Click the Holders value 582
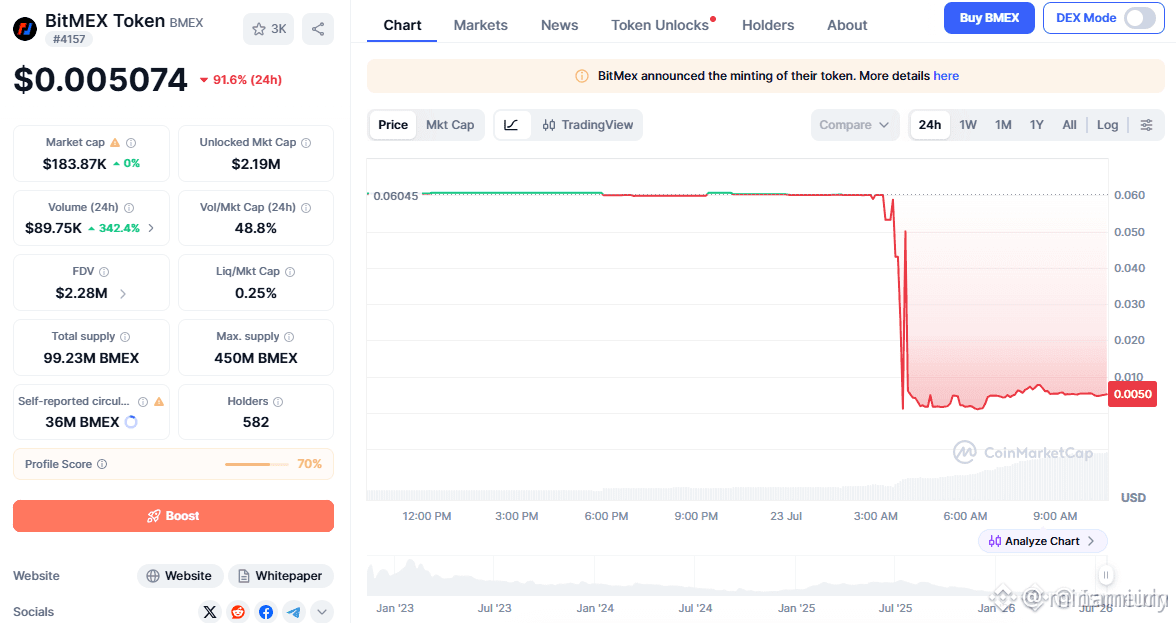The height and width of the screenshot is (623, 1176). [256, 422]
